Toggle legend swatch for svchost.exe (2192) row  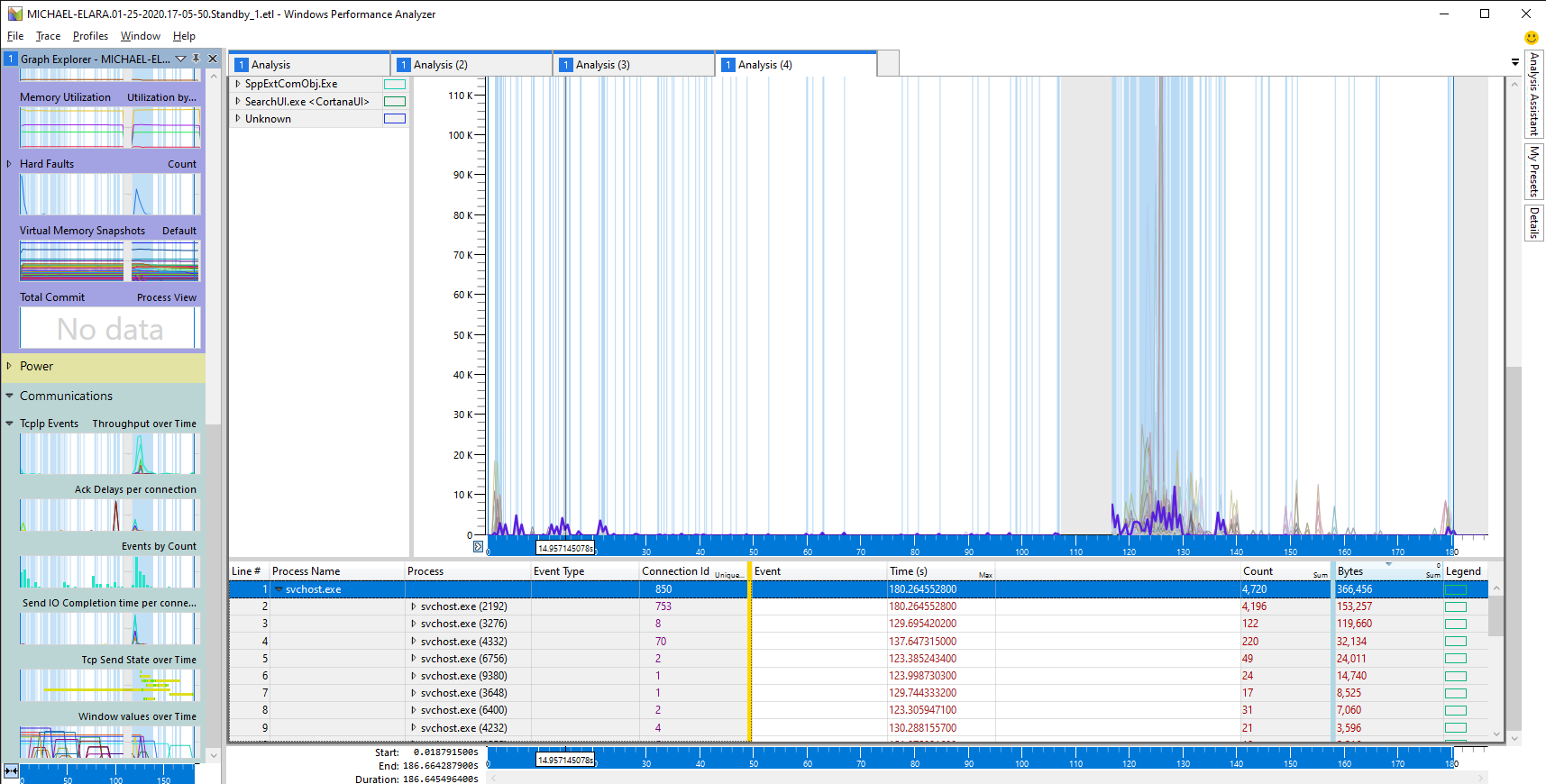pyautogui.click(x=1456, y=606)
